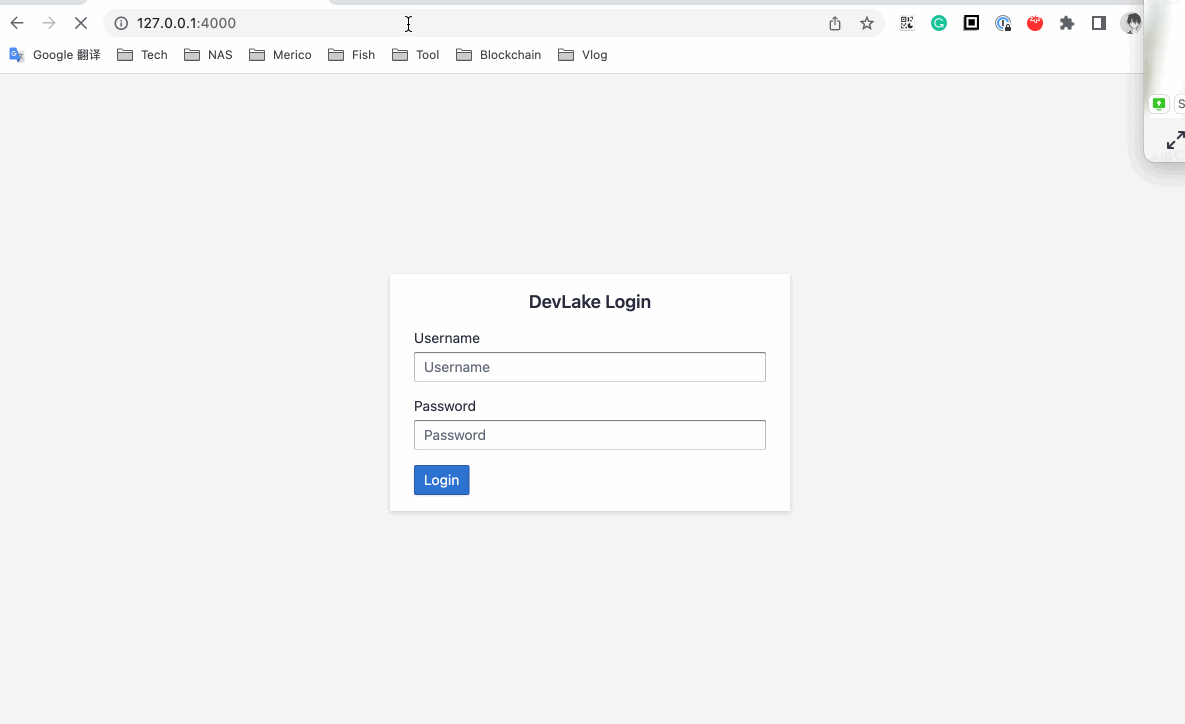Open the NAS bookmarks folder
The width and height of the screenshot is (1185, 724).
208,55
